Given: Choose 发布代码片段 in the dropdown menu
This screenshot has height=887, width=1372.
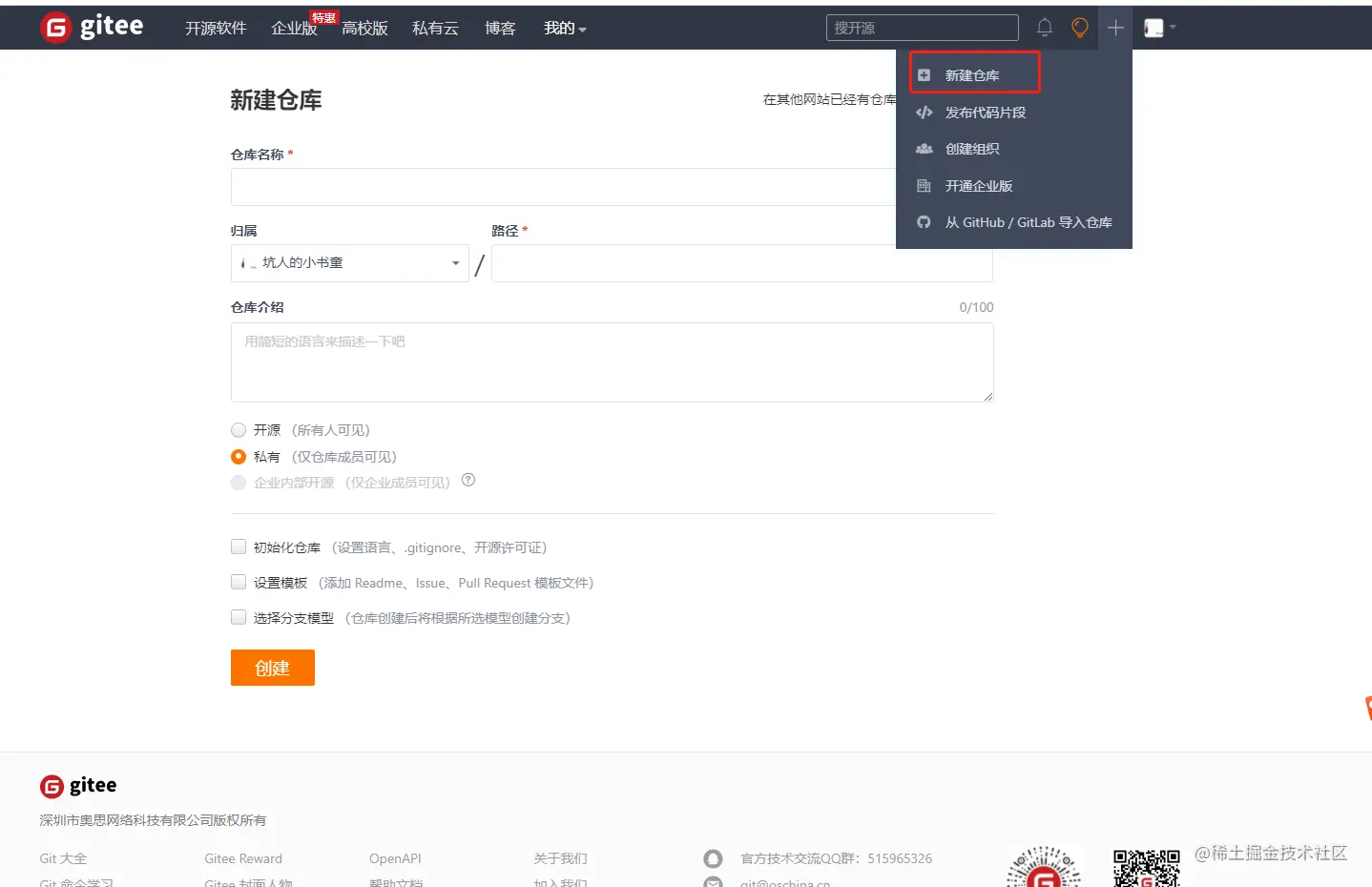Looking at the screenshot, I should 986,113.
